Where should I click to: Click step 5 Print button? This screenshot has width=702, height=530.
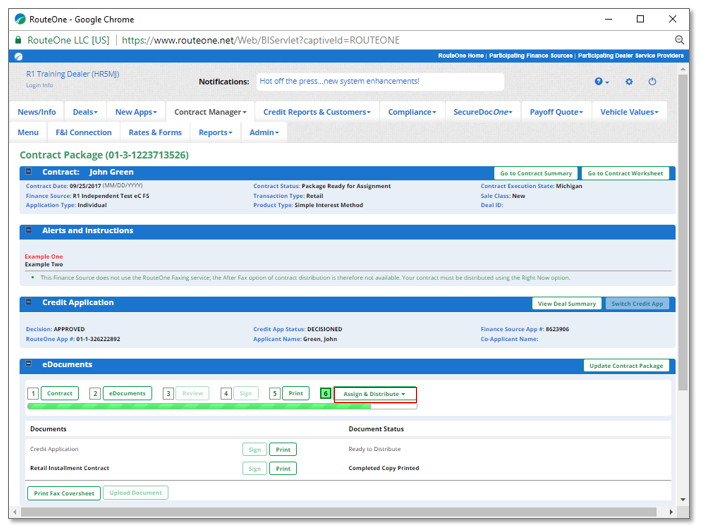click(x=295, y=393)
